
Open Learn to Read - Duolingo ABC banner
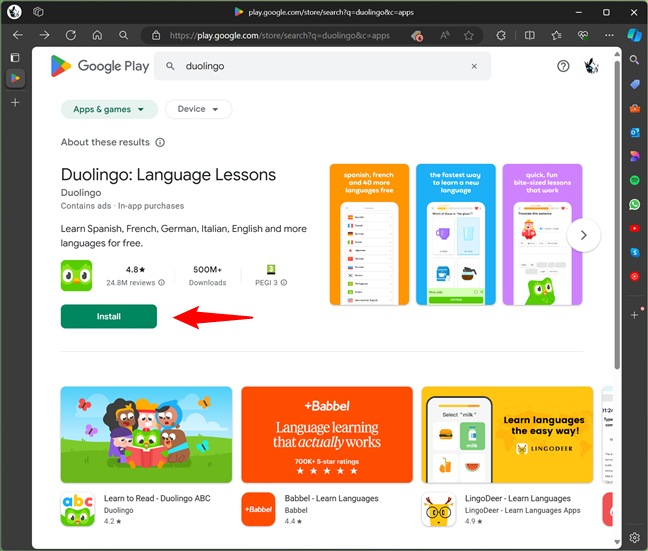(x=146, y=434)
